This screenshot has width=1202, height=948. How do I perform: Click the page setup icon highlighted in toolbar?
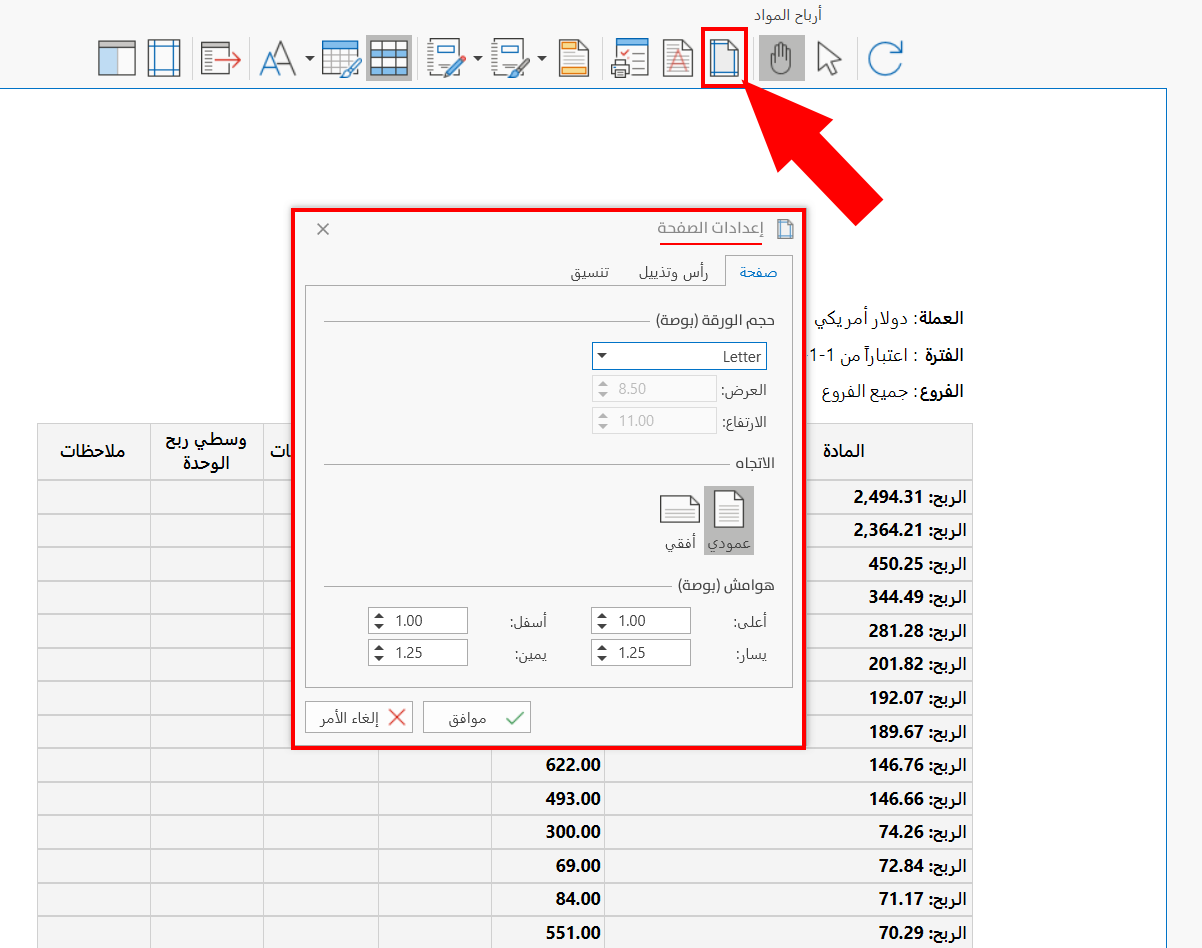724,58
